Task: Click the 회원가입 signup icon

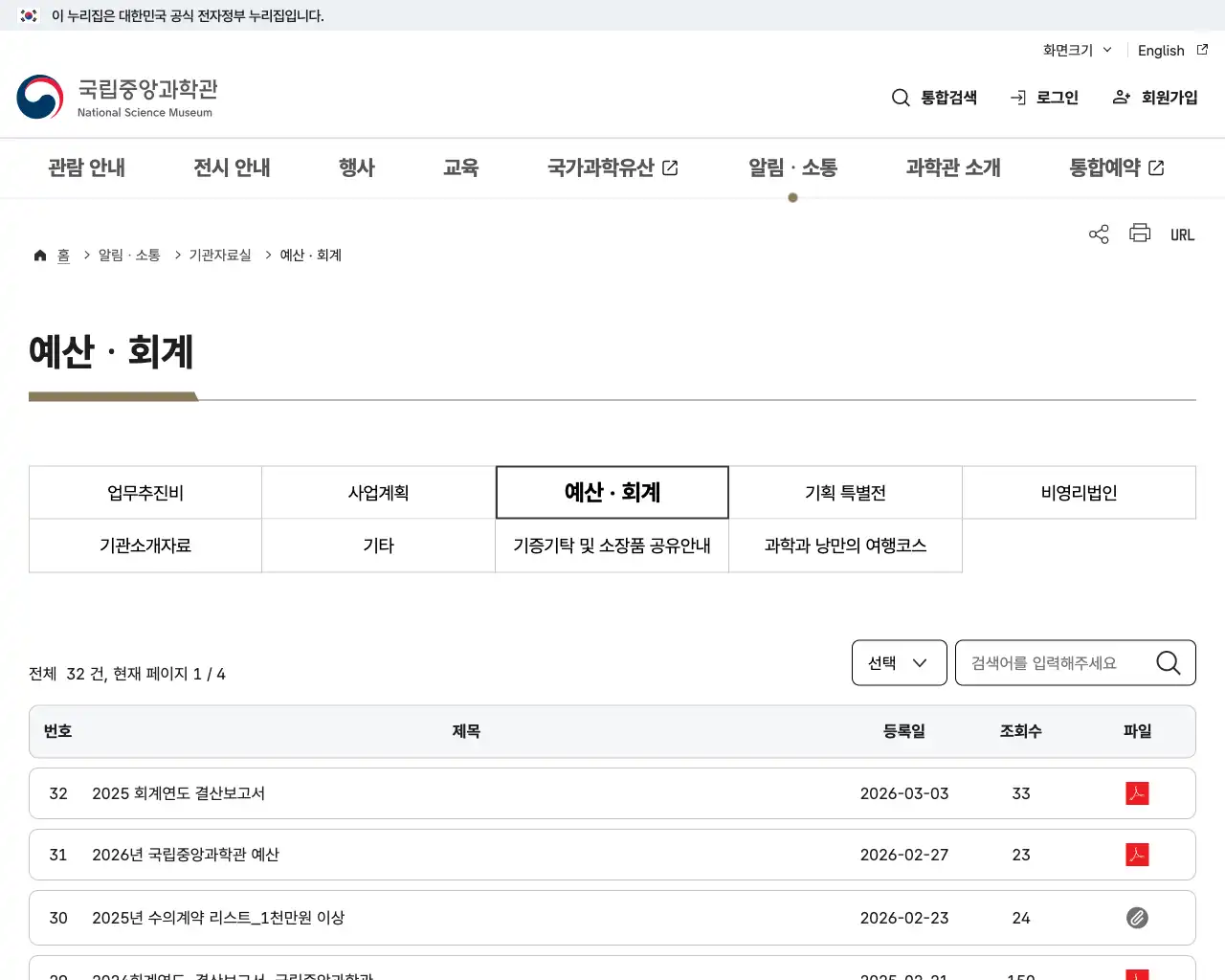Action: pyautogui.click(x=1121, y=97)
